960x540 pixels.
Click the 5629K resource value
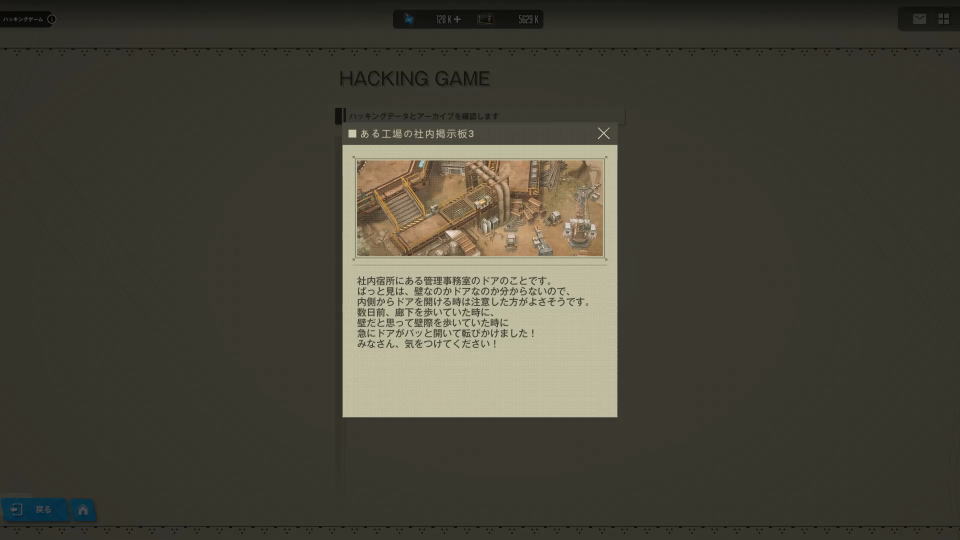[528, 20]
